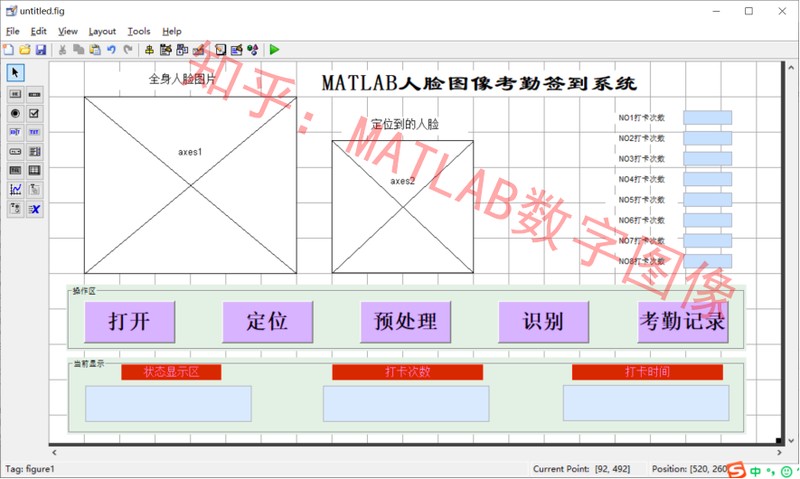Image resolution: width=800 pixels, height=479 pixels.
Task: Click the vertical scrollbar up arrow
Action: click(x=791, y=67)
